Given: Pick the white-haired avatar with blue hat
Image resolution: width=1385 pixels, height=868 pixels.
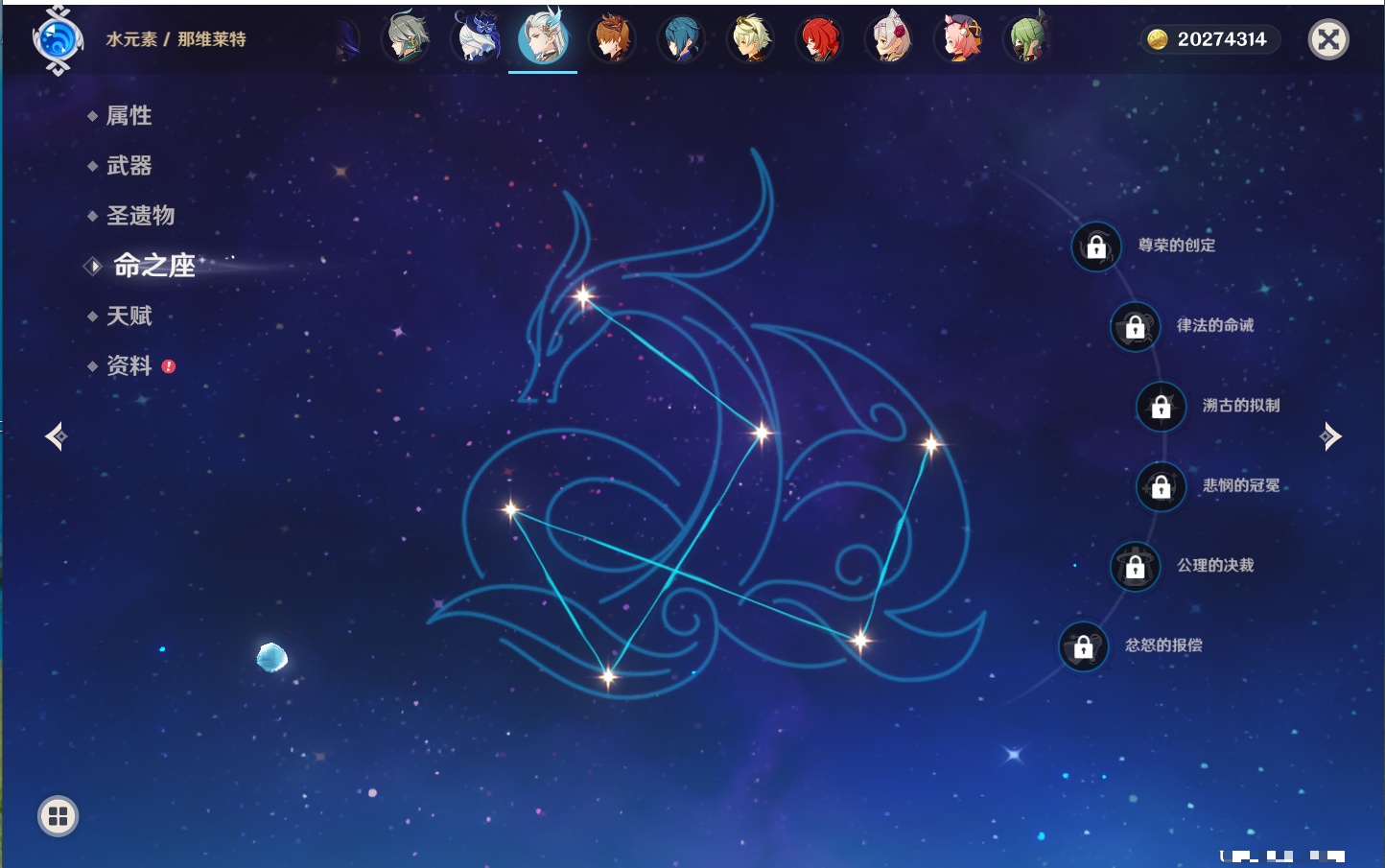Looking at the screenshot, I should [476, 39].
